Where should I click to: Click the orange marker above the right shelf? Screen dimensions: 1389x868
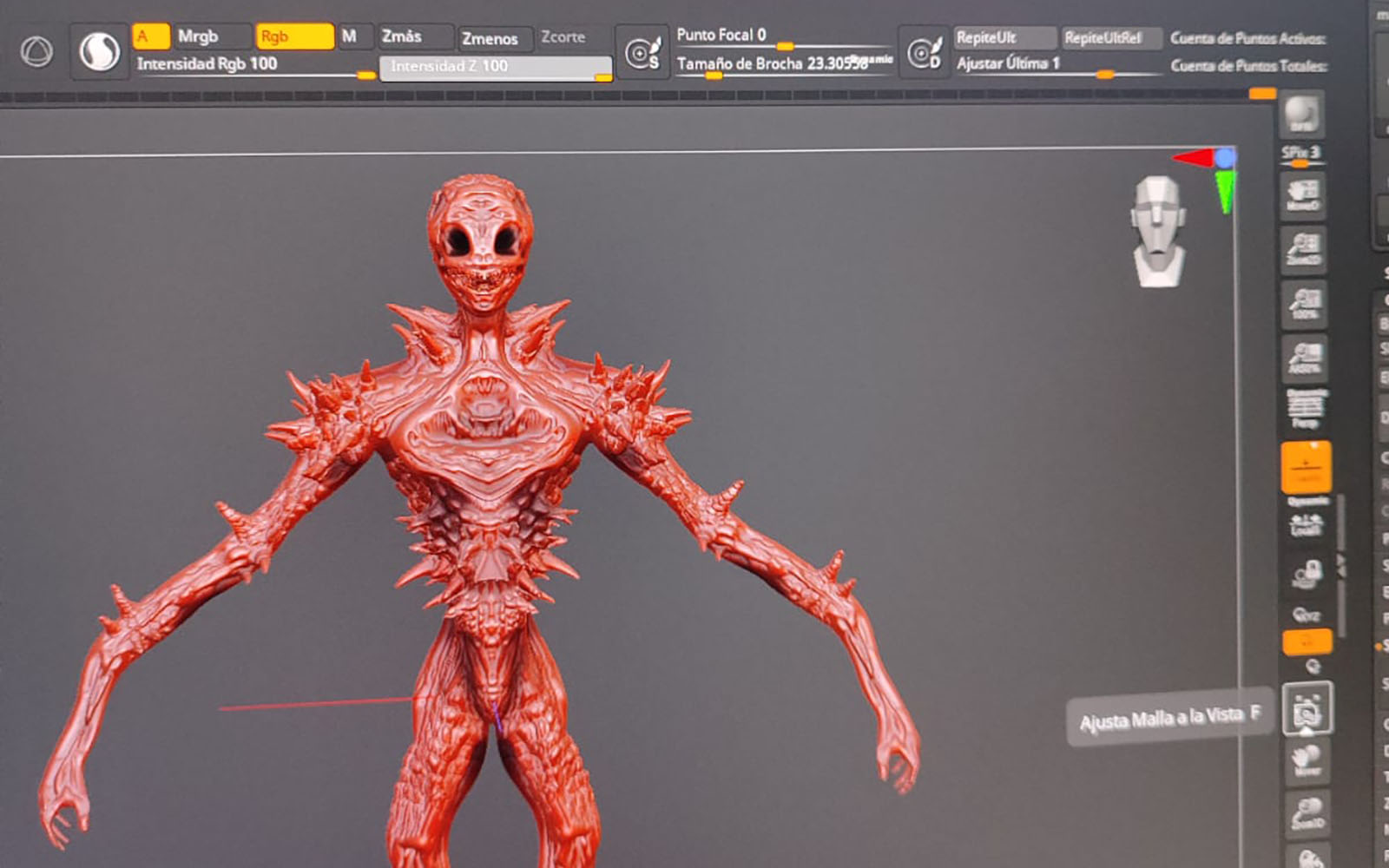(x=1262, y=94)
